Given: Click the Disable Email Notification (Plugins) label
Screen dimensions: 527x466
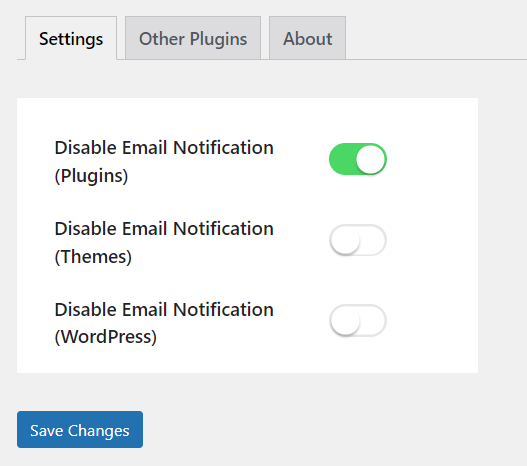Looking at the screenshot, I should [164, 162].
